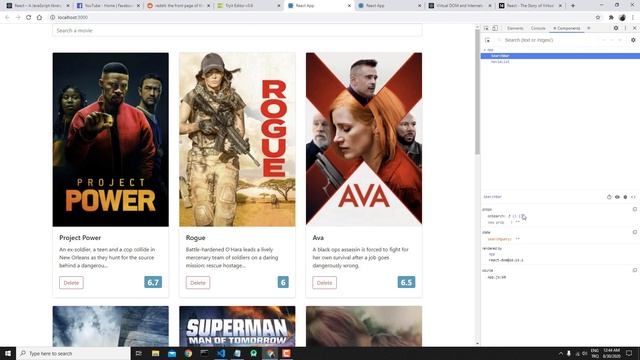
Task: Switch to the Virtual DOM browser tab
Action: pos(460,6)
